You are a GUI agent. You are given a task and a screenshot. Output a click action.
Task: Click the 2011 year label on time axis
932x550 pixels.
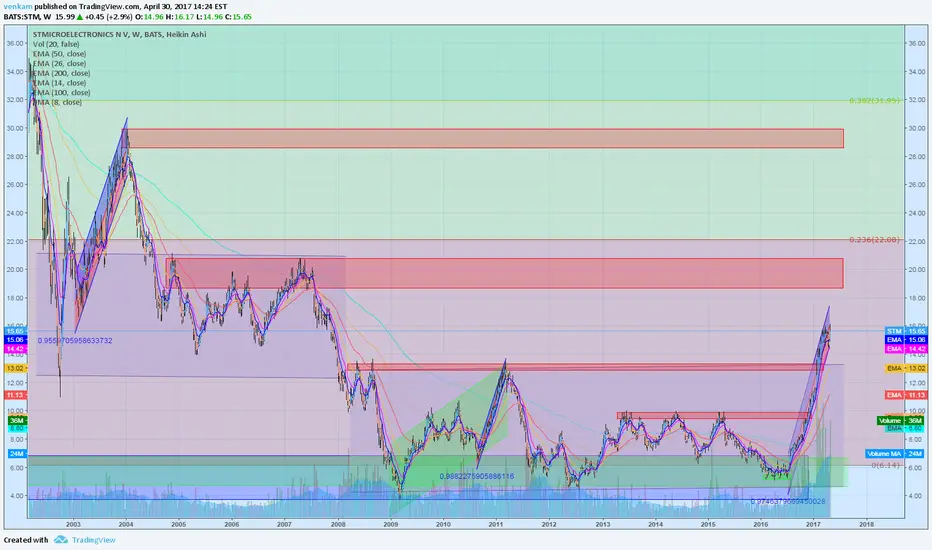coord(496,524)
